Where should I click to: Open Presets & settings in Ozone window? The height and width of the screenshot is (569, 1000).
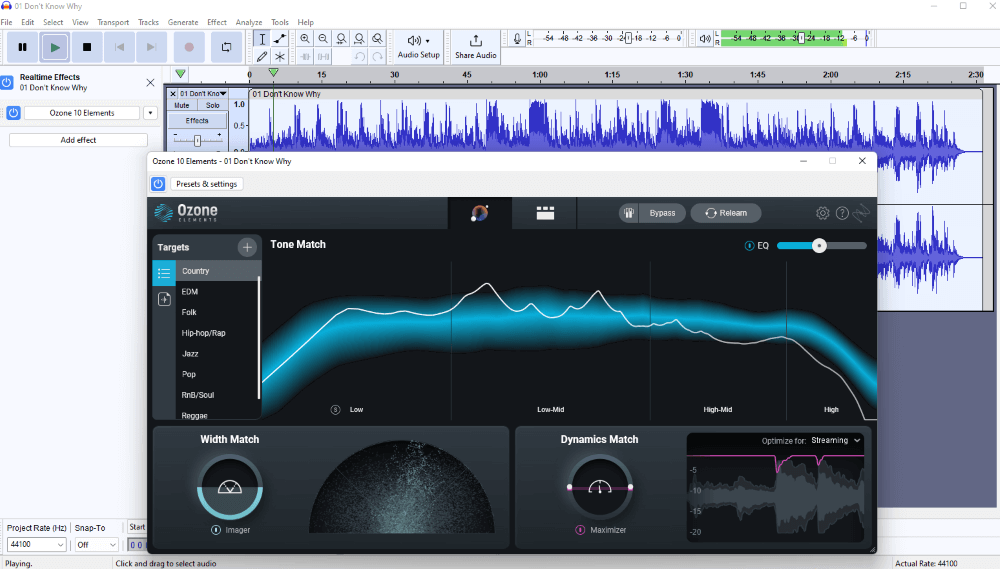tap(207, 184)
